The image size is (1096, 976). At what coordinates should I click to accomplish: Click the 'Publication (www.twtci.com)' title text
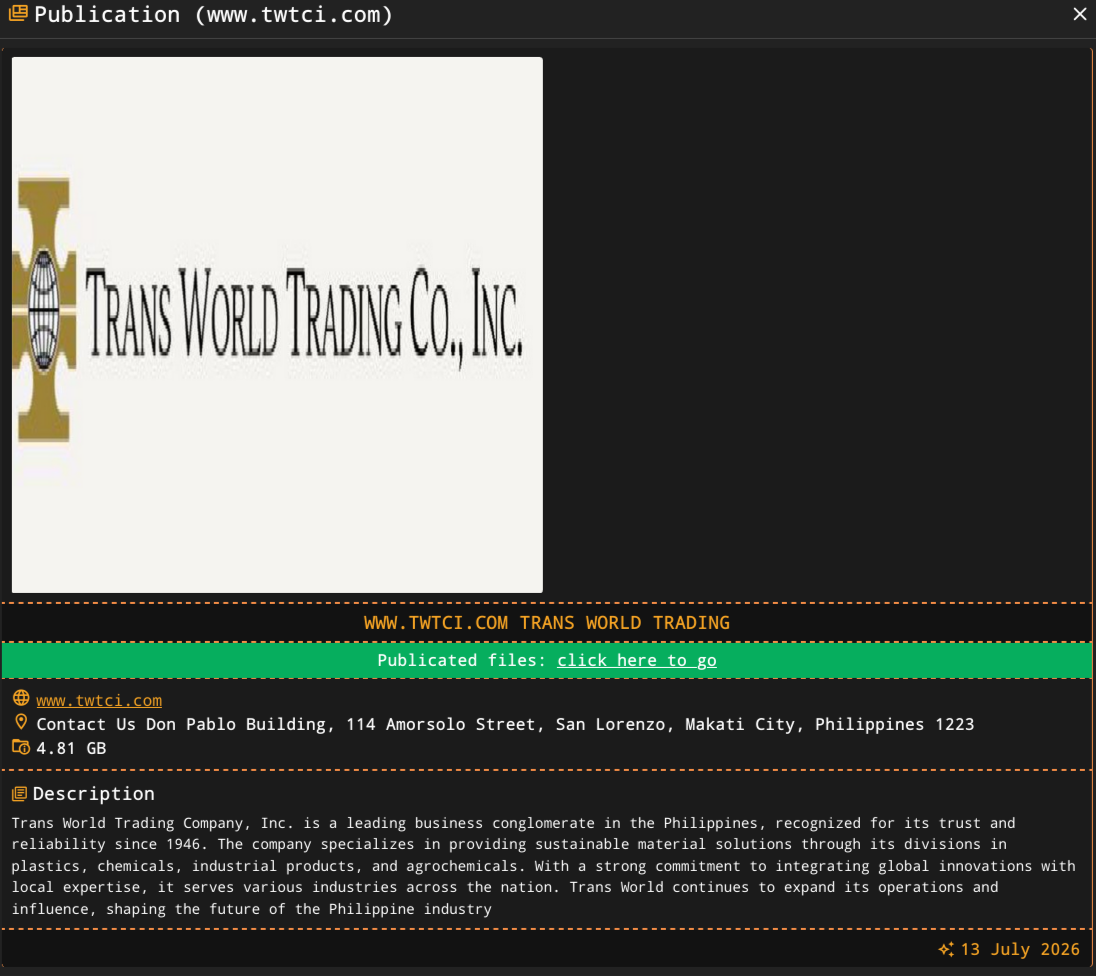214,14
